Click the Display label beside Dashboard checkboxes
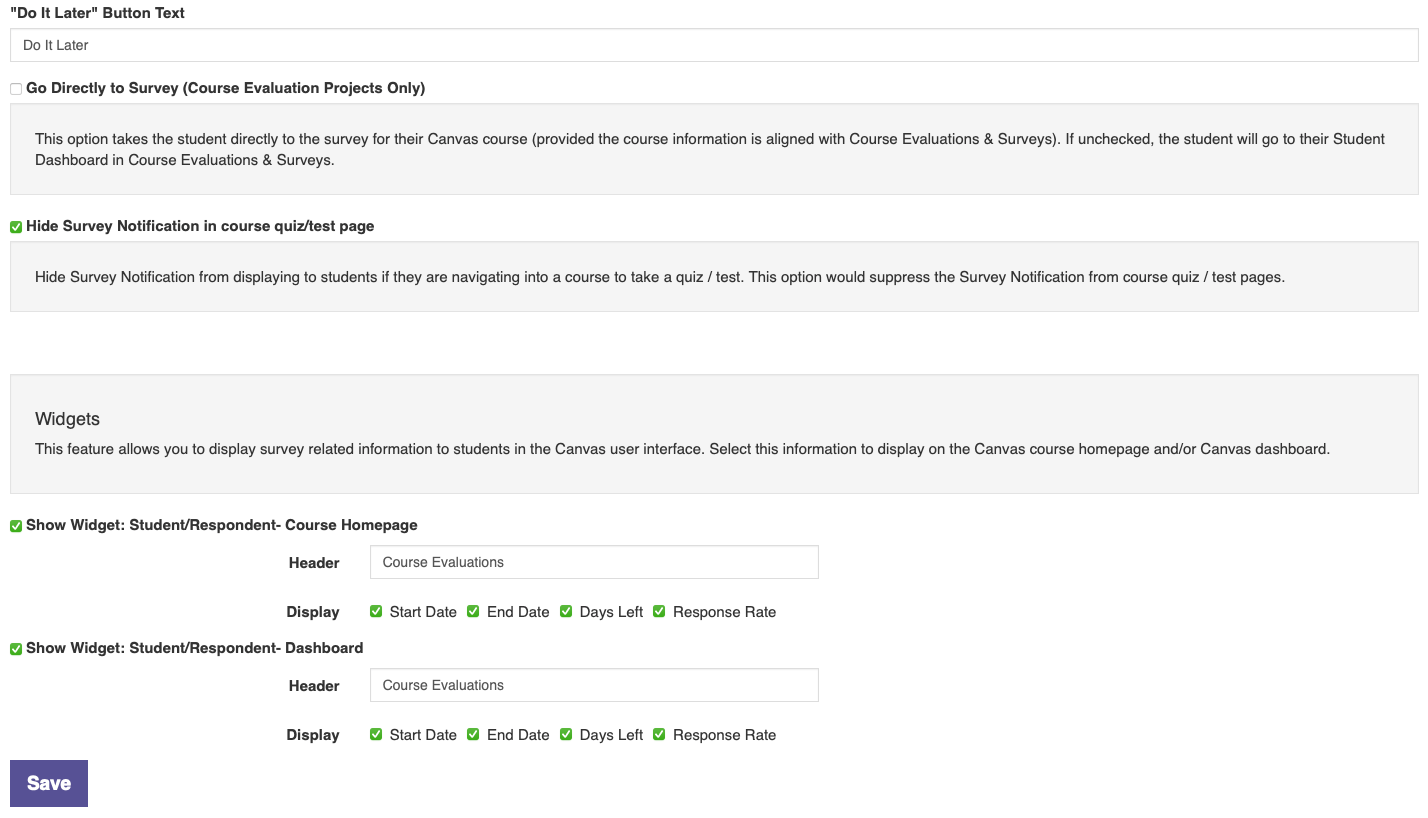 pos(312,734)
